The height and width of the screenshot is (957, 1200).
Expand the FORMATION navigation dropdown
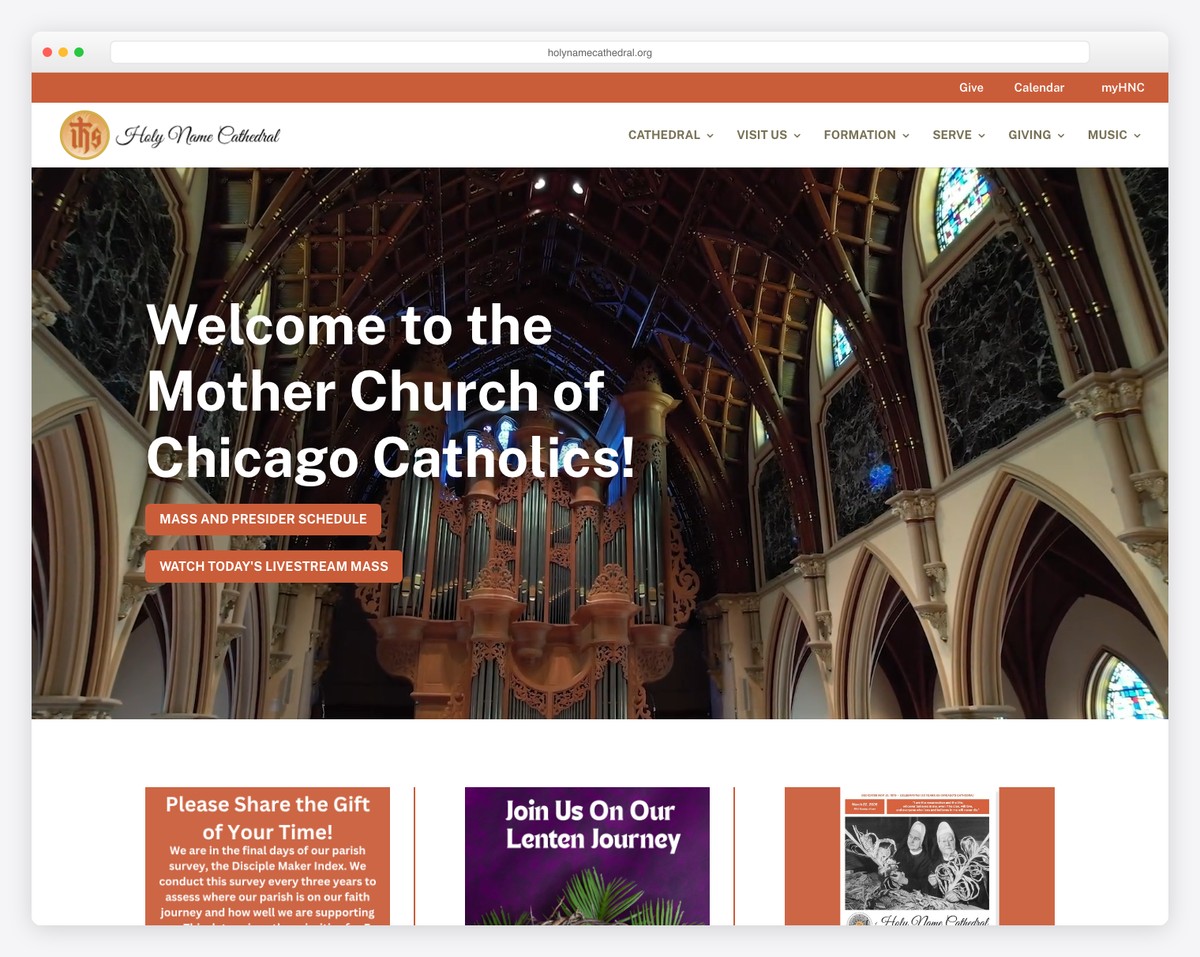point(860,134)
